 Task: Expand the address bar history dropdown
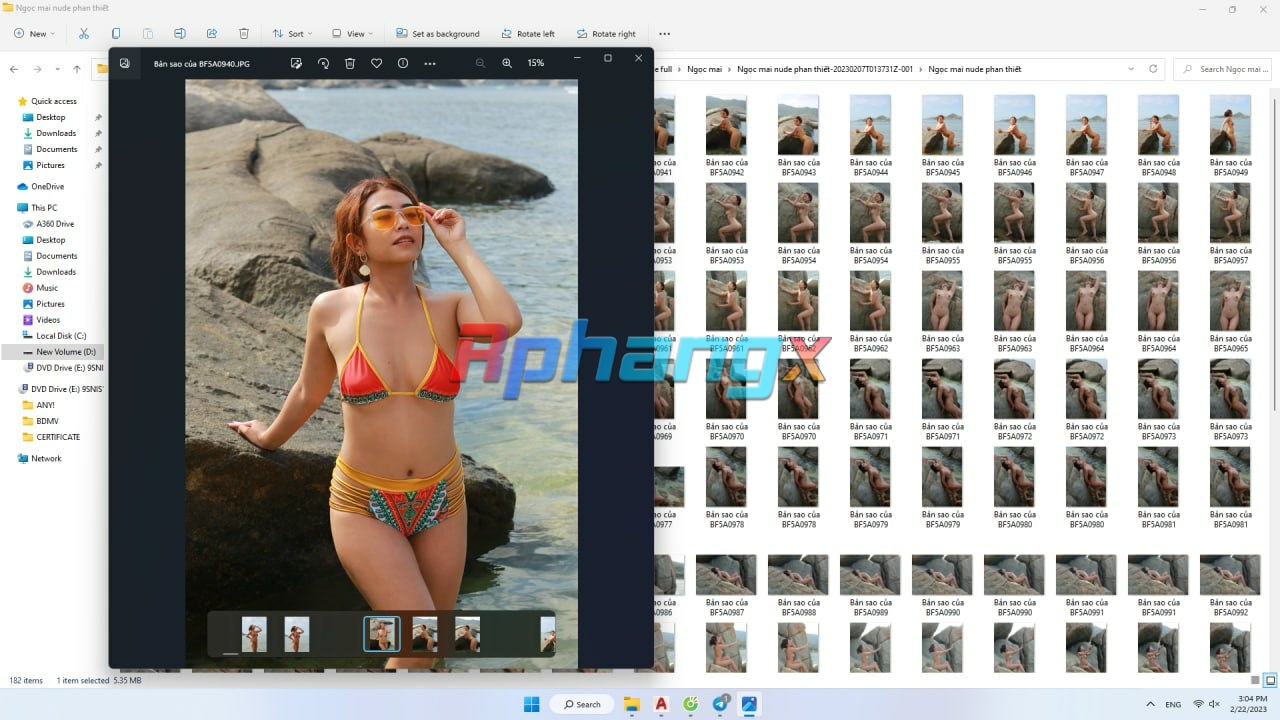(x=1131, y=69)
